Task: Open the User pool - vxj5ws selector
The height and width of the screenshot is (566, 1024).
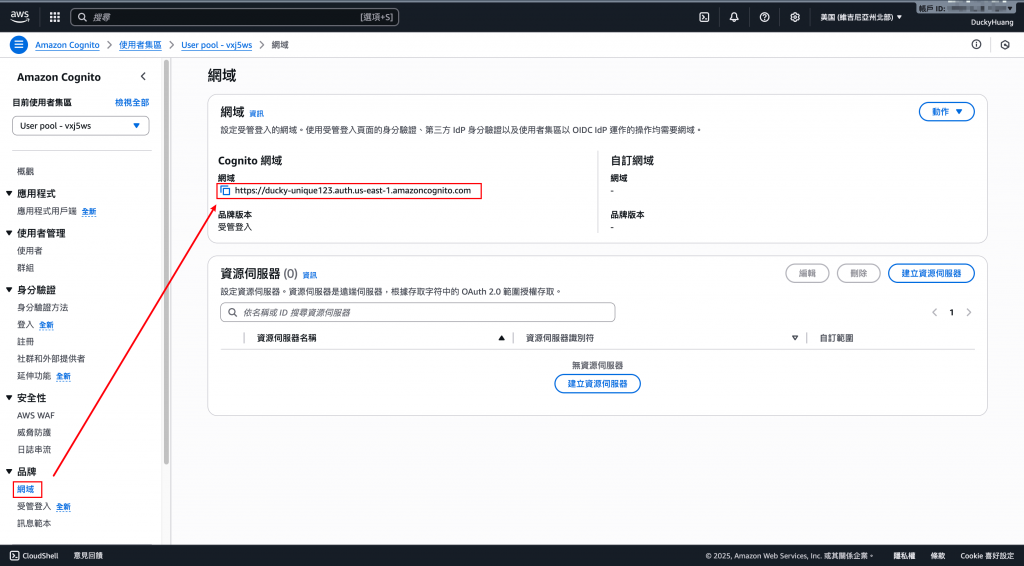Action: point(80,126)
